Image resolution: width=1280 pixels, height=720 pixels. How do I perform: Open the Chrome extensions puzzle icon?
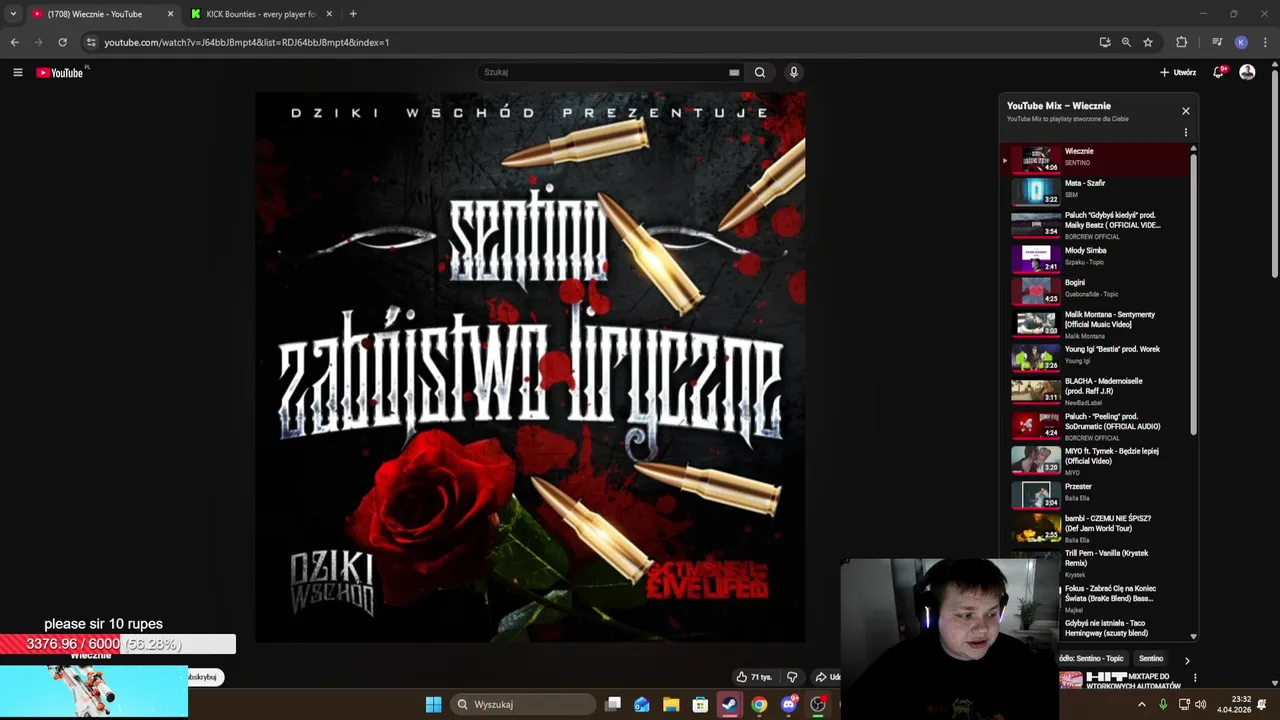click(x=1182, y=42)
